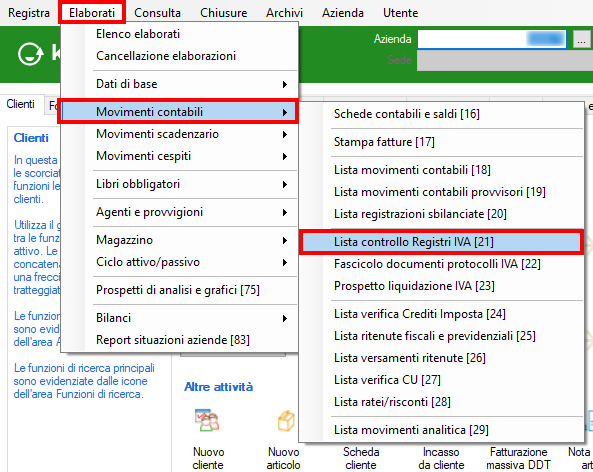This screenshot has width=593, height=472.
Task: Expand the Libri obbligatori submenu
Action: pos(285,185)
